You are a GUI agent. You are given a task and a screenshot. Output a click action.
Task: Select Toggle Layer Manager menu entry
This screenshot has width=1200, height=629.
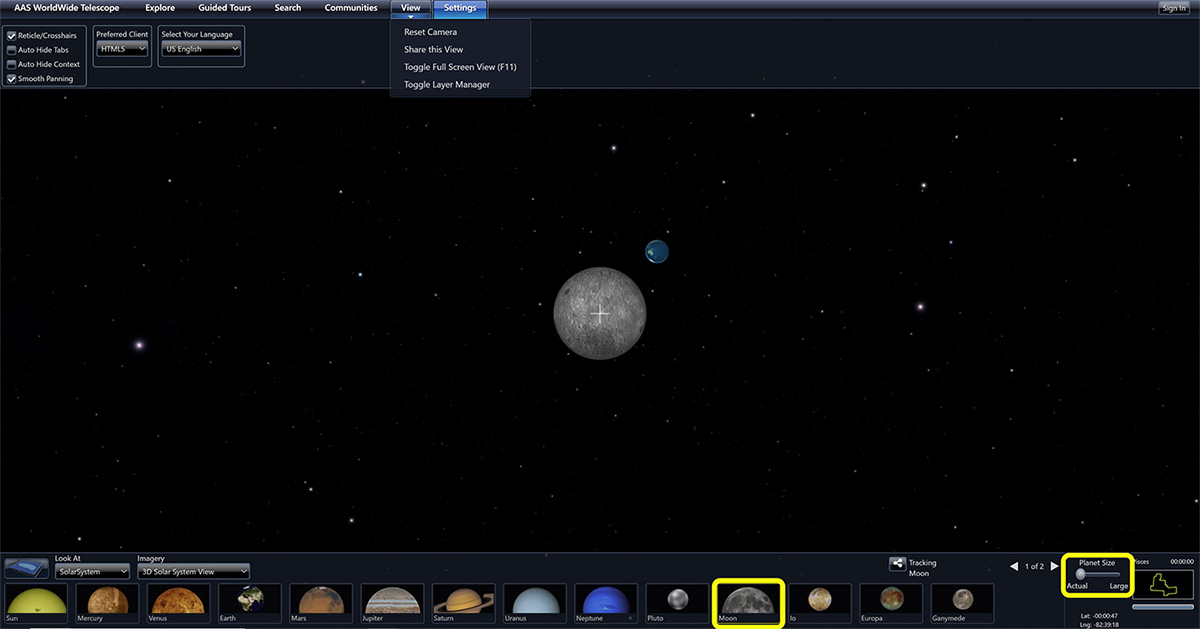447,85
